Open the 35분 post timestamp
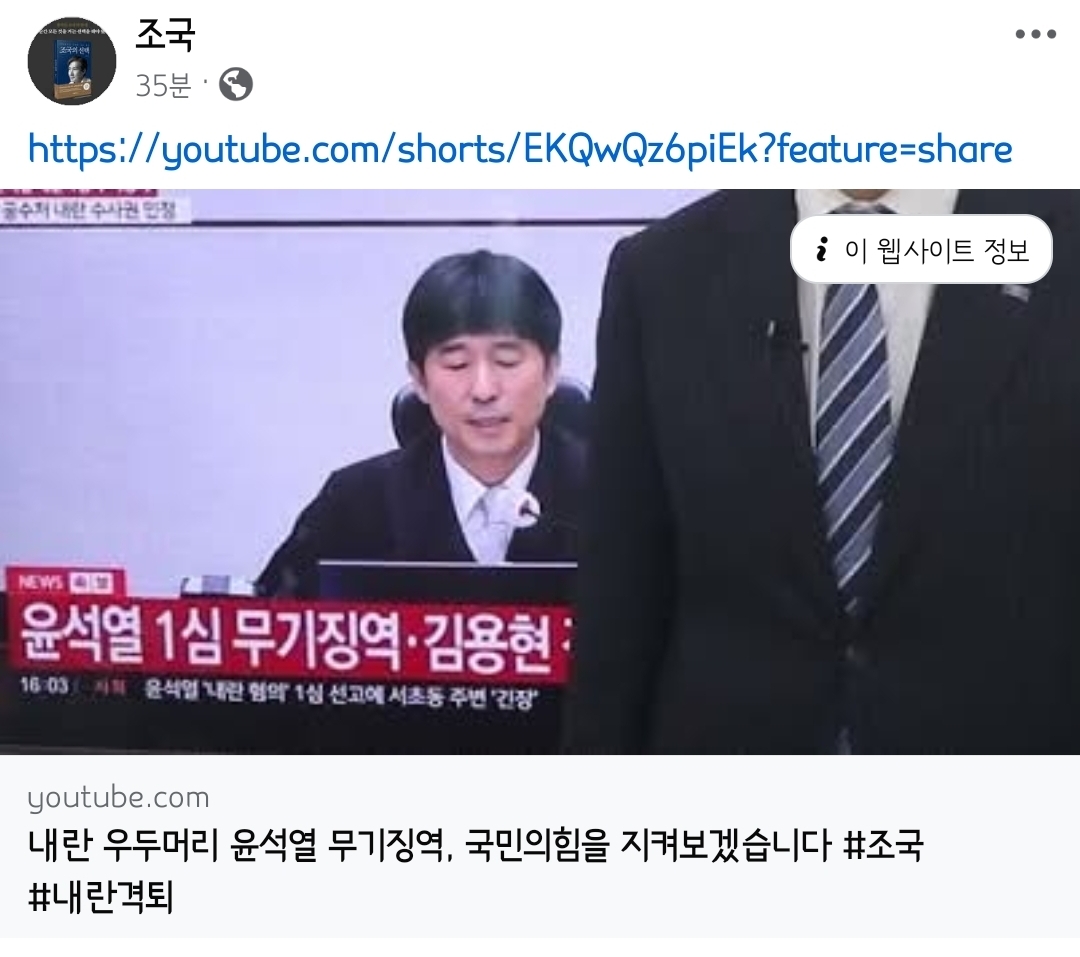Image resolution: width=1080 pixels, height=957 pixels. pos(163,85)
